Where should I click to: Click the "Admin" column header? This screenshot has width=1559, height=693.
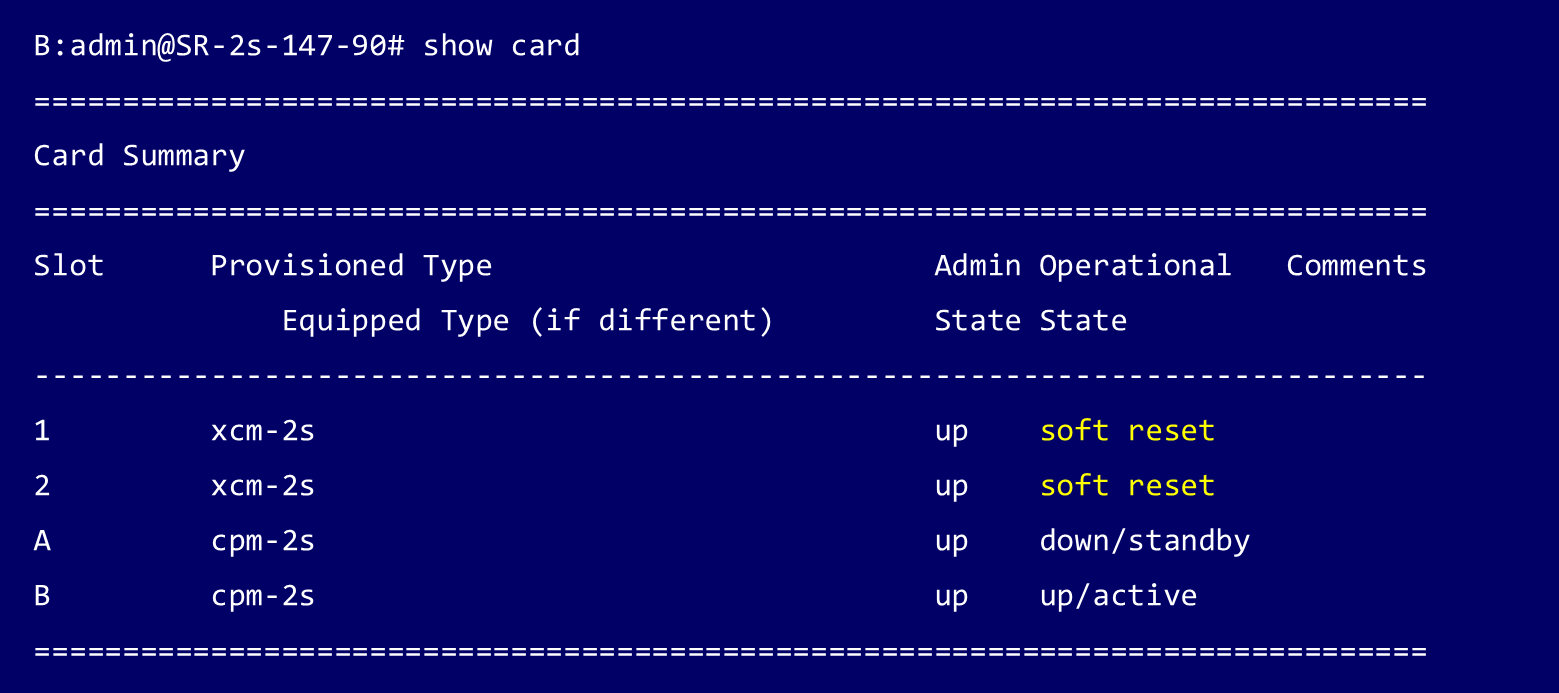point(977,266)
